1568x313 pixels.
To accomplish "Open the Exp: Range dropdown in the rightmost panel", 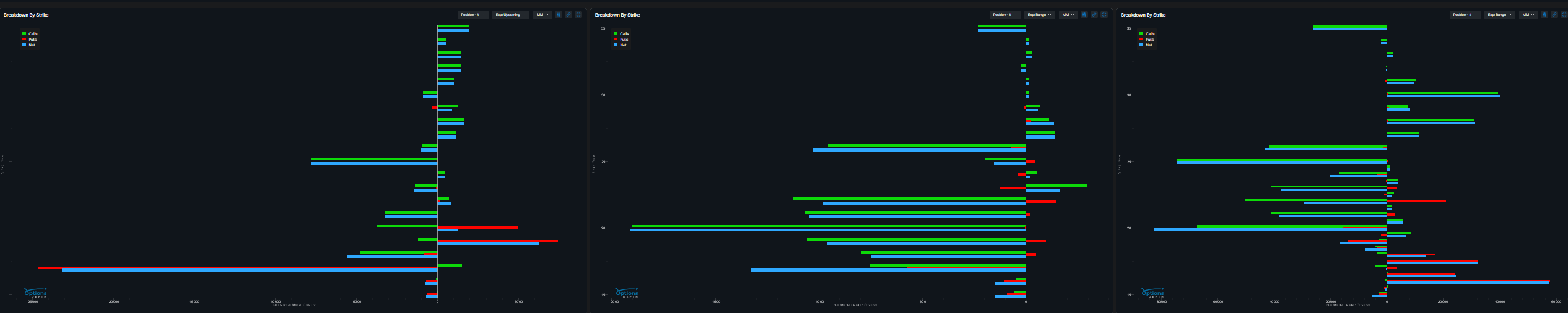I will (1499, 15).
